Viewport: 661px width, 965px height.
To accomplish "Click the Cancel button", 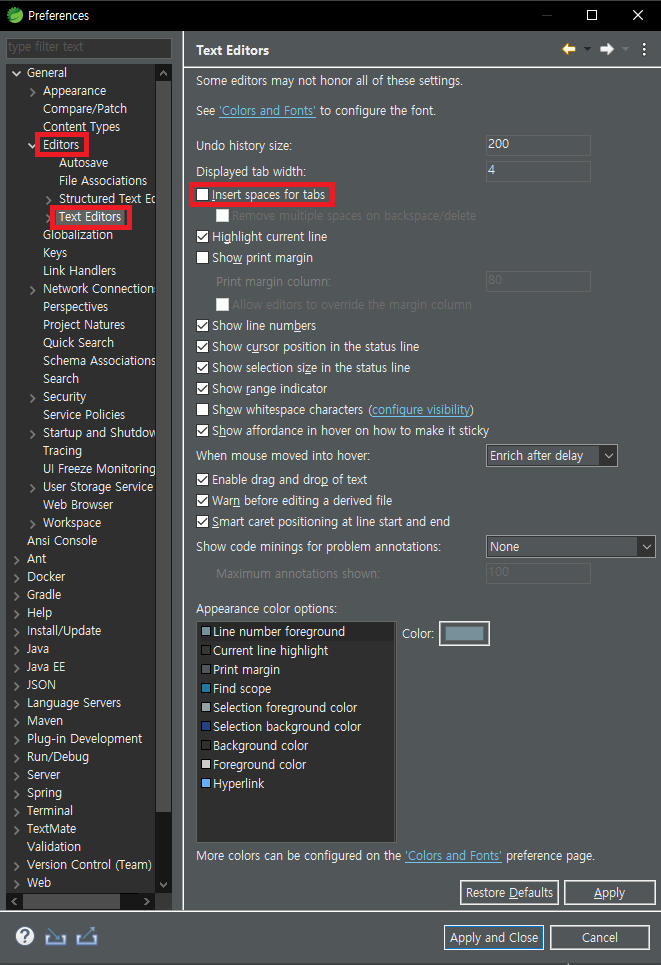I will tap(599, 937).
